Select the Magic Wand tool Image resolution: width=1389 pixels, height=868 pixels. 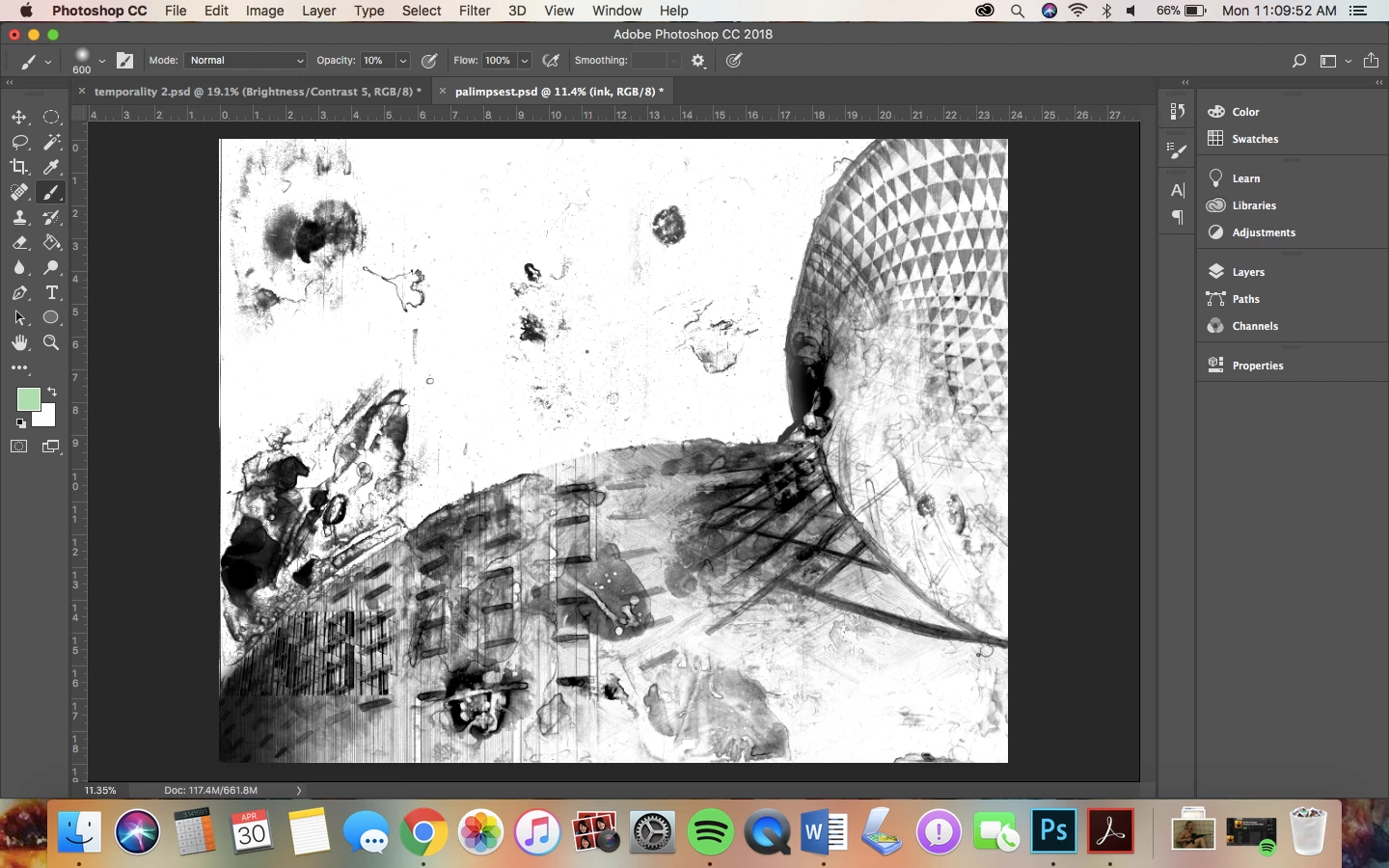(52, 142)
